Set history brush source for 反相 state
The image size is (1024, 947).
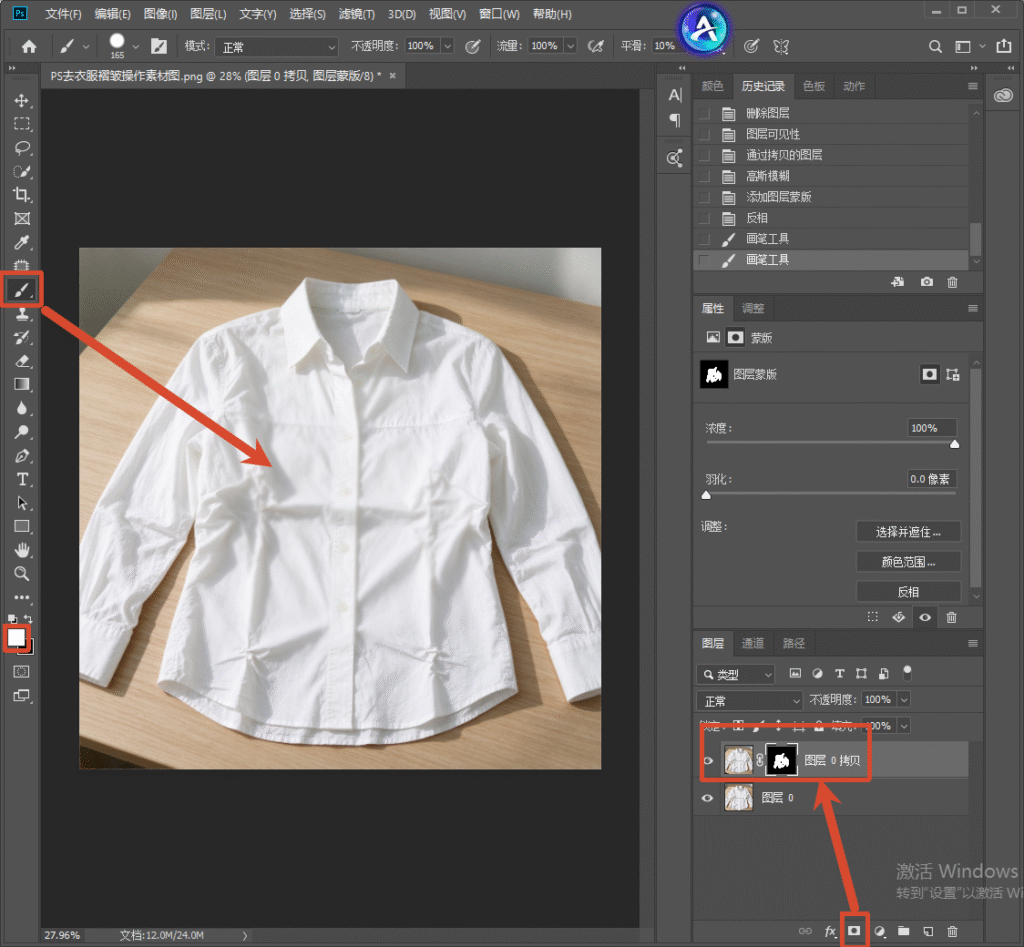pyautogui.click(x=705, y=218)
